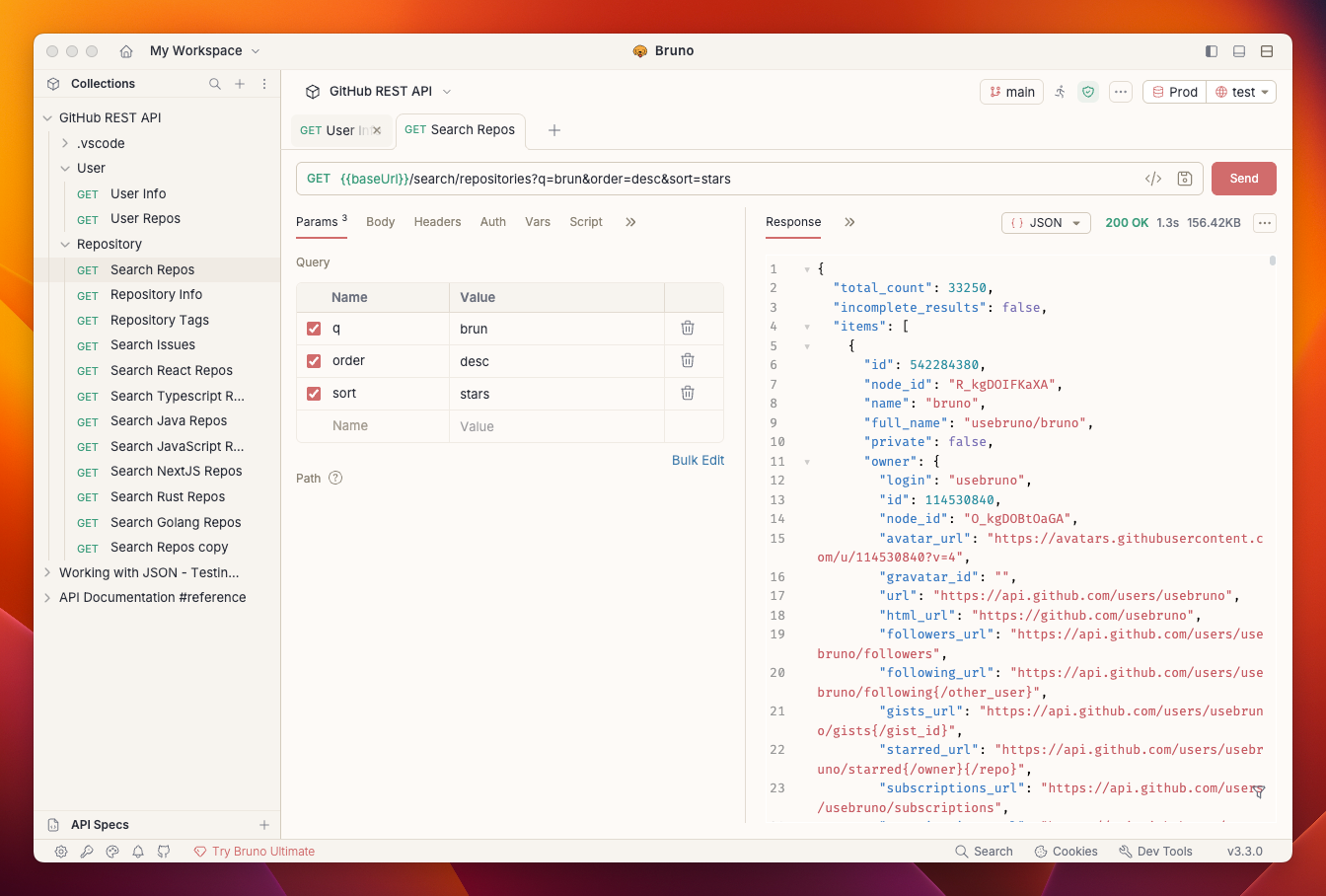Collapse the GitHub REST API tree
This screenshot has width=1326, height=896.
pos(47,118)
